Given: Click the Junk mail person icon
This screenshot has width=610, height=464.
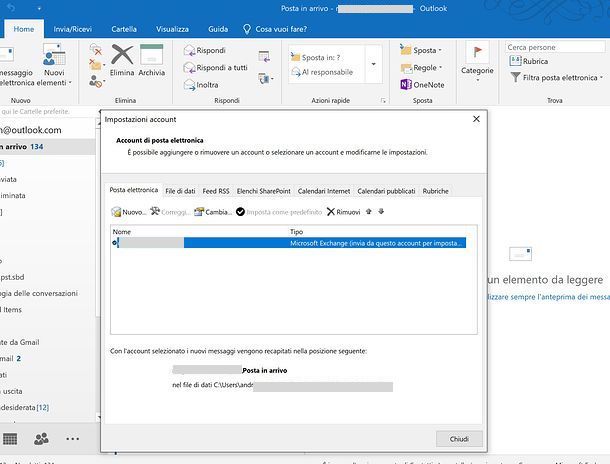Looking at the screenshot, I should (96, 81).
